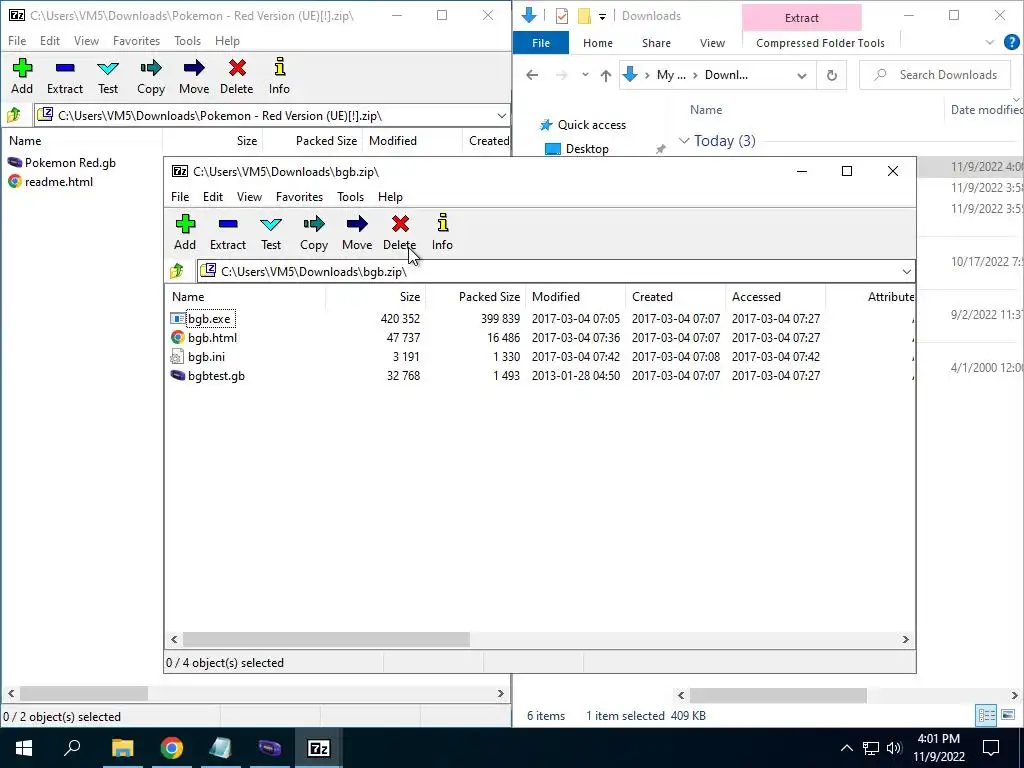The width and height of the screenshot is (1024, 768).
Task: Open Explorer recent locations dropdown
Action: point(585,75)
